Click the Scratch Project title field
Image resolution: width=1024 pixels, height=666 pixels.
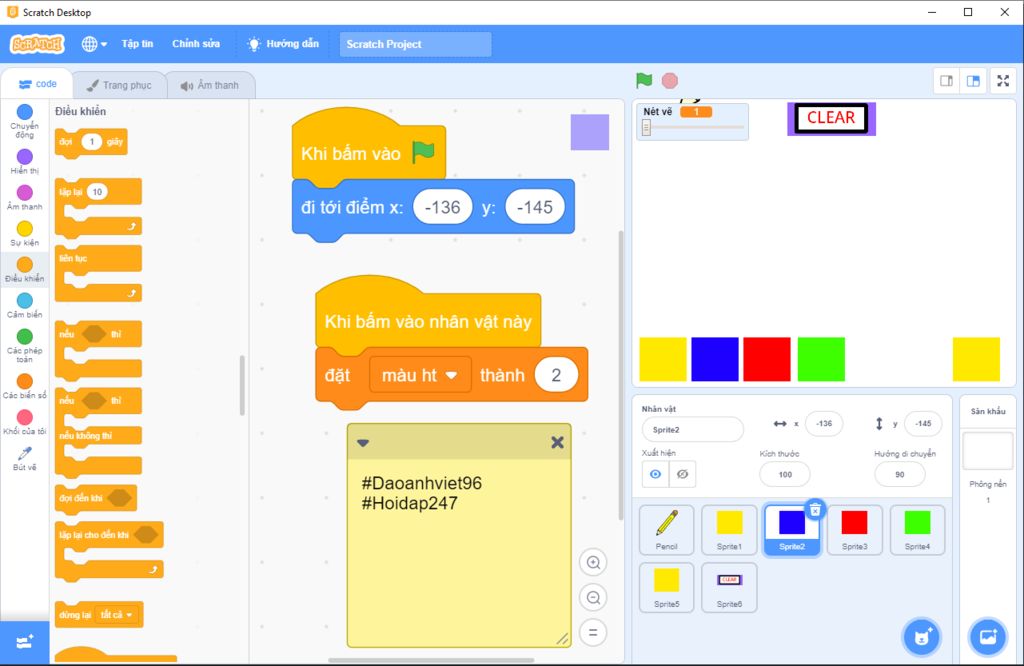pos(415,44)
